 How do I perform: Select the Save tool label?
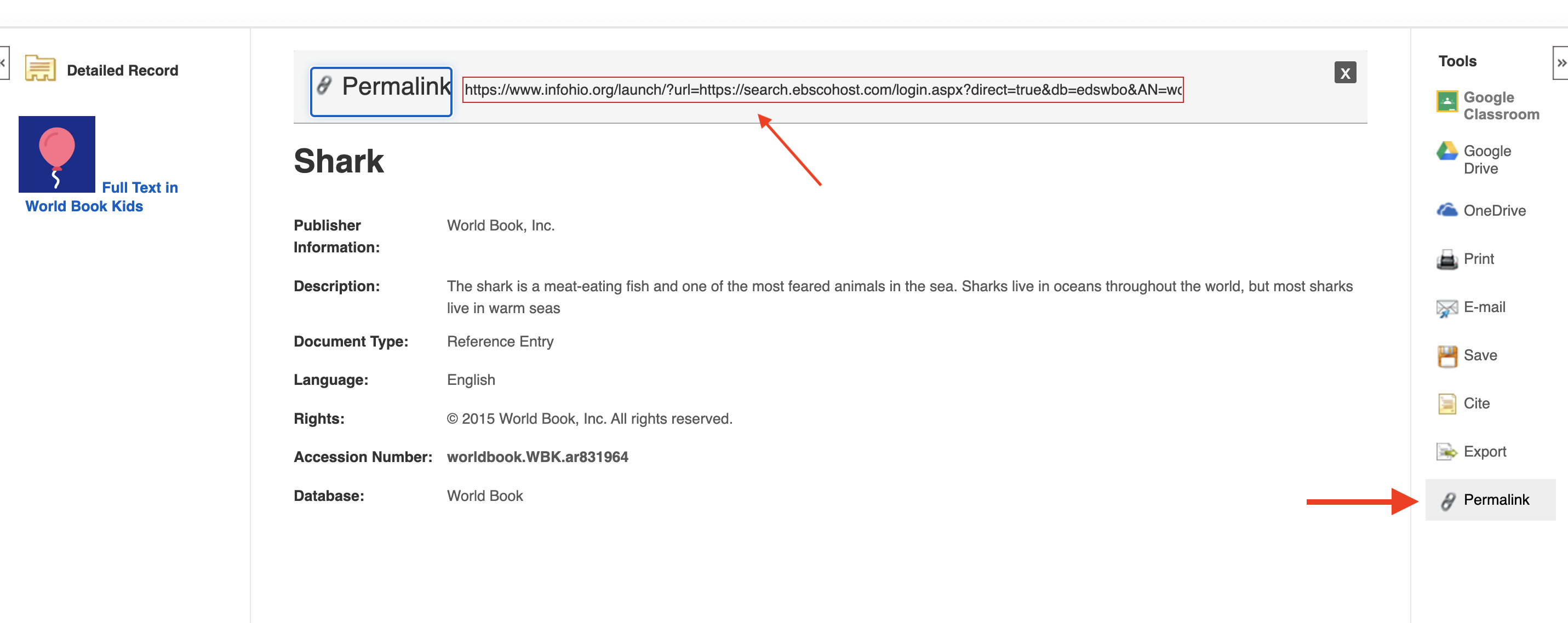[1480, 355]
